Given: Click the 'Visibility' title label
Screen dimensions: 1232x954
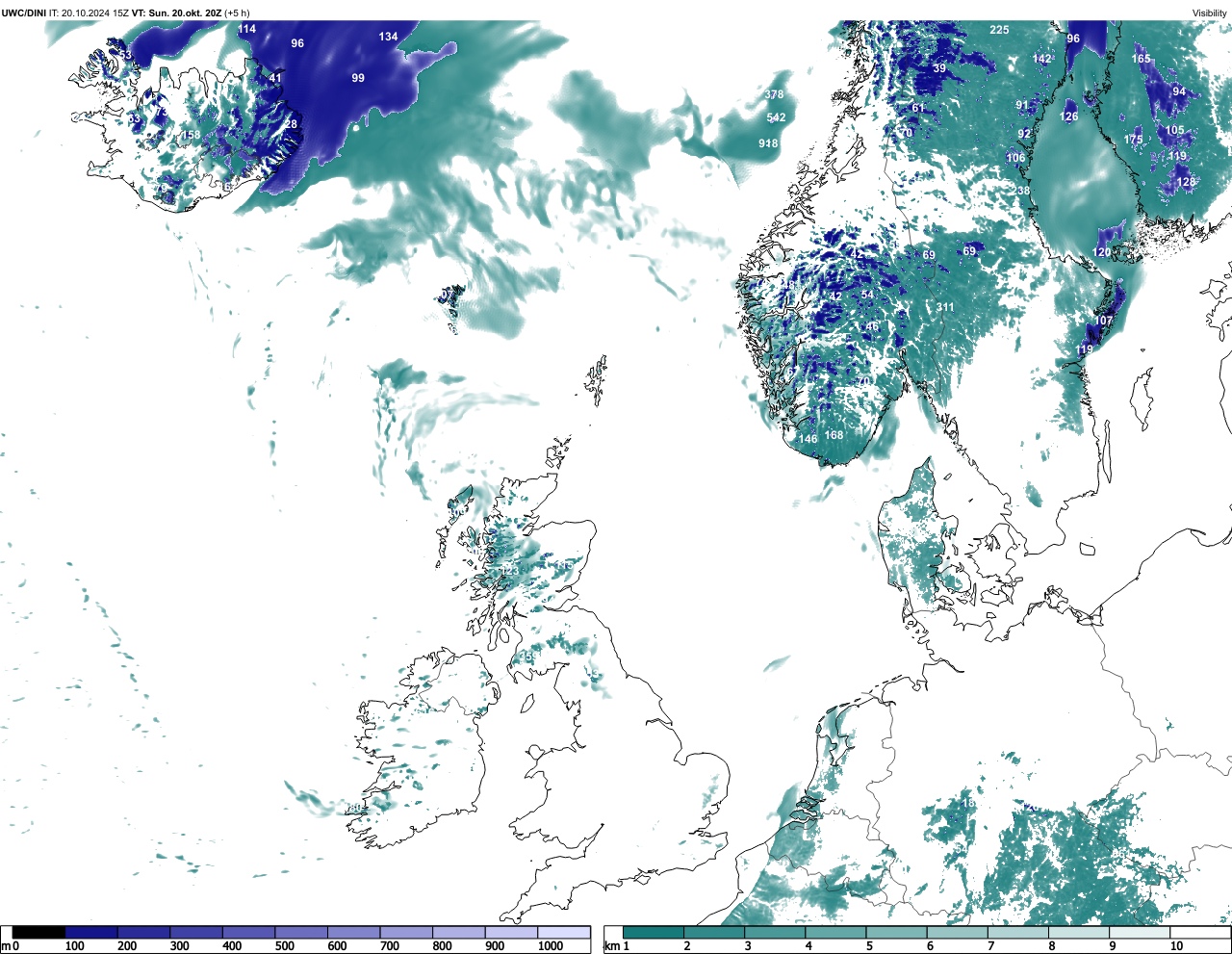Looking at the screenshot, I should coord(1209,13).
